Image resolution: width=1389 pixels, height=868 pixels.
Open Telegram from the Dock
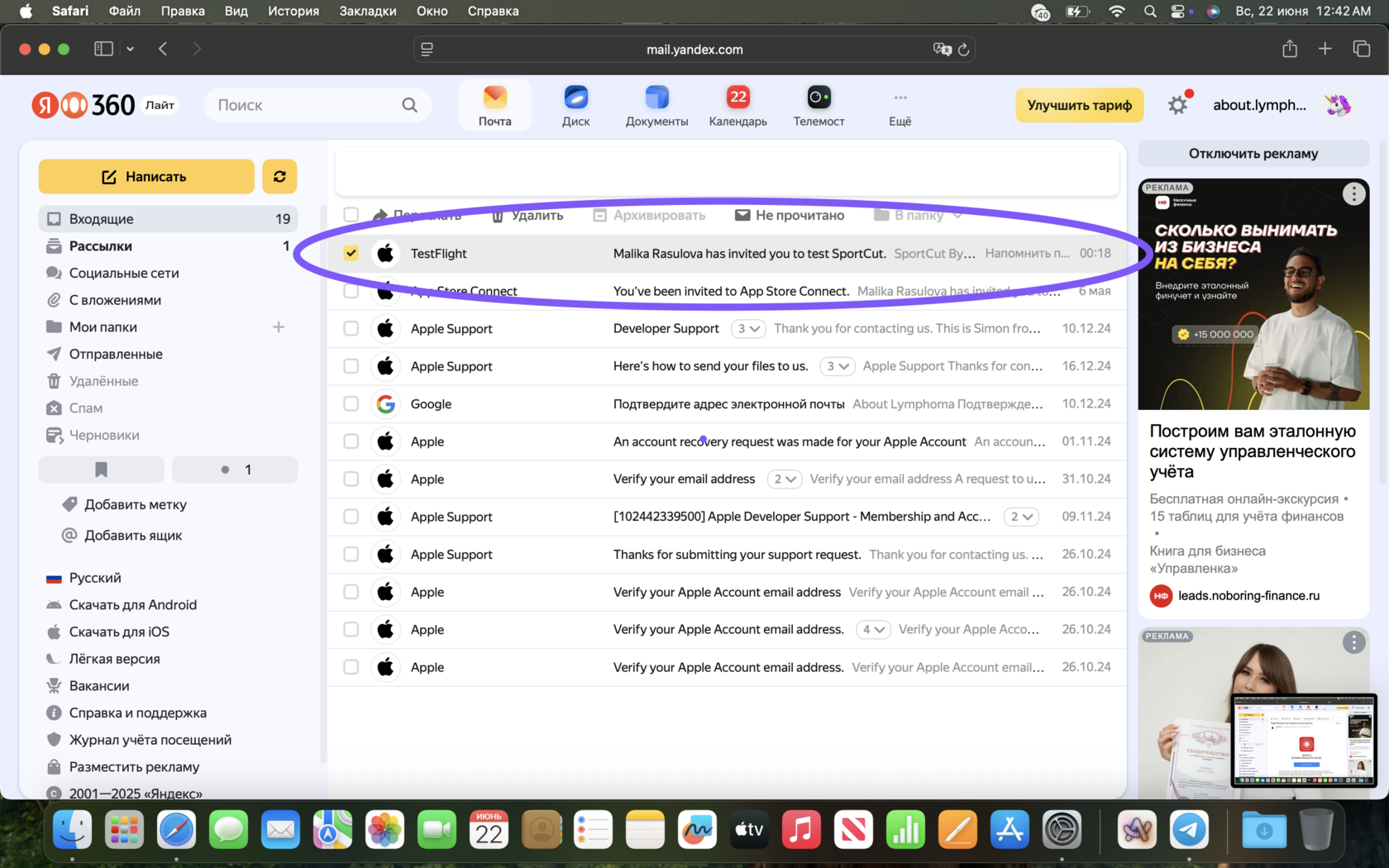point(1189,830)
